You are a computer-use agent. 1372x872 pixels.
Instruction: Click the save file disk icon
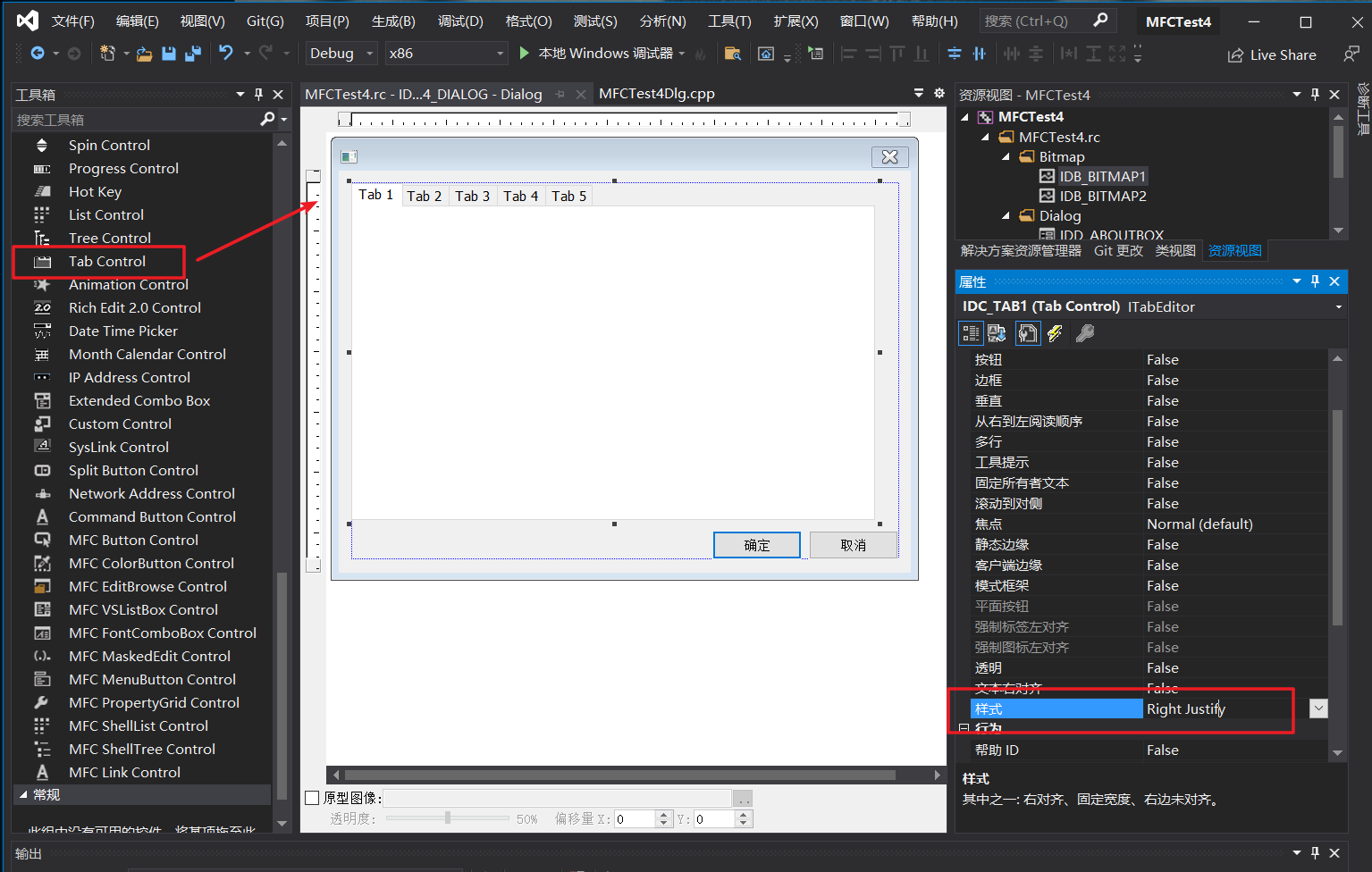tap(168, 54)
